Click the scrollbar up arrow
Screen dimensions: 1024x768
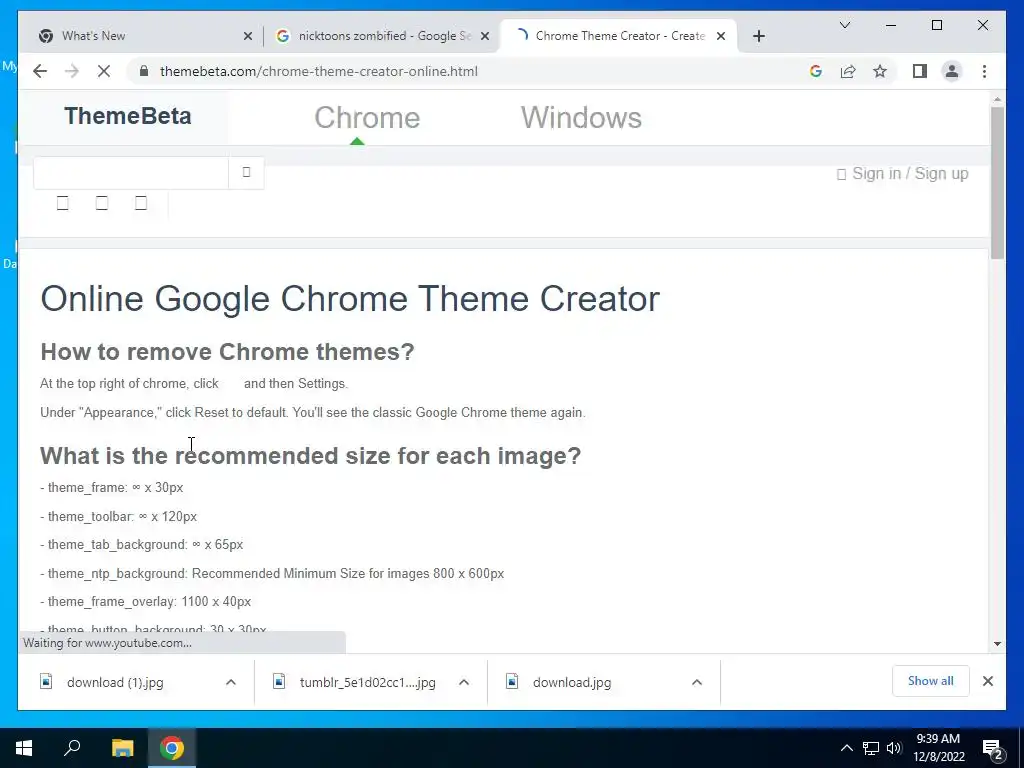click(x=997, y=99)
